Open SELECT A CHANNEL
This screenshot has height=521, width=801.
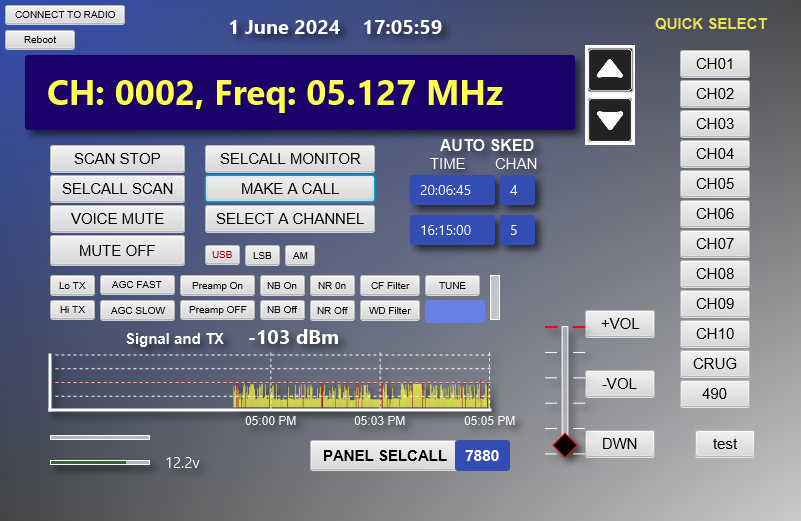(x=290, y=219)
